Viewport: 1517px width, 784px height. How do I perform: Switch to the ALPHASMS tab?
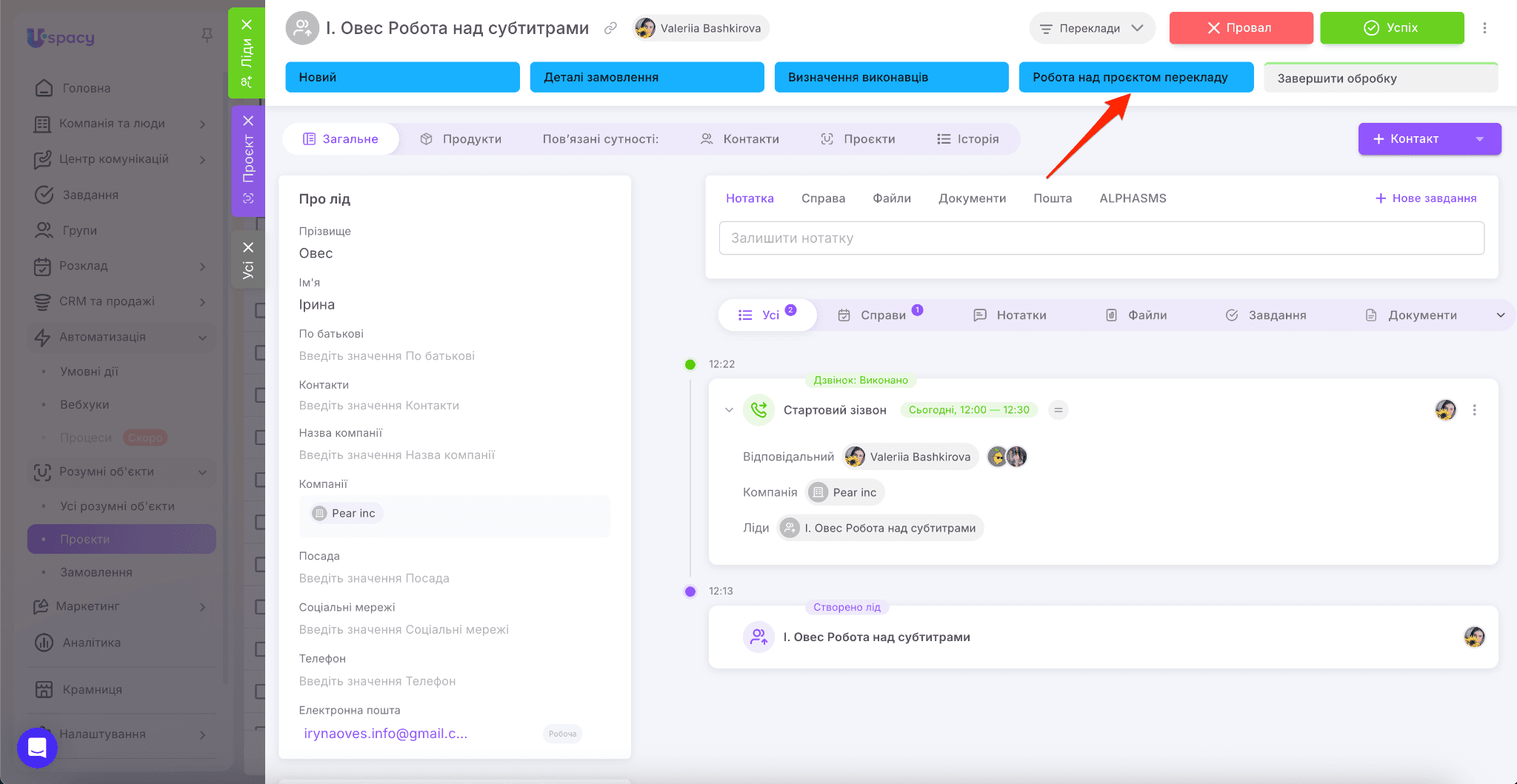tap(1133, 198)
